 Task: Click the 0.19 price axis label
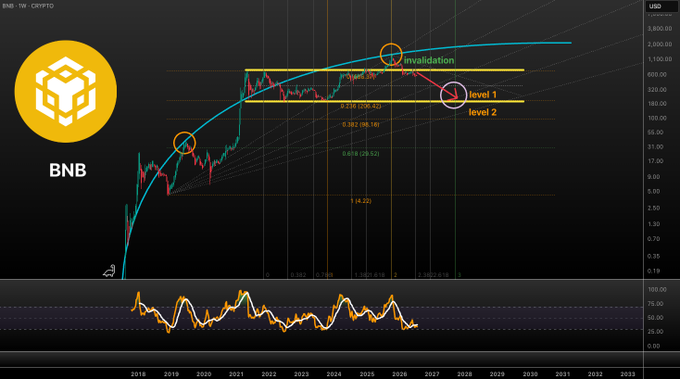pyautogui.click(x=654, y=271)
